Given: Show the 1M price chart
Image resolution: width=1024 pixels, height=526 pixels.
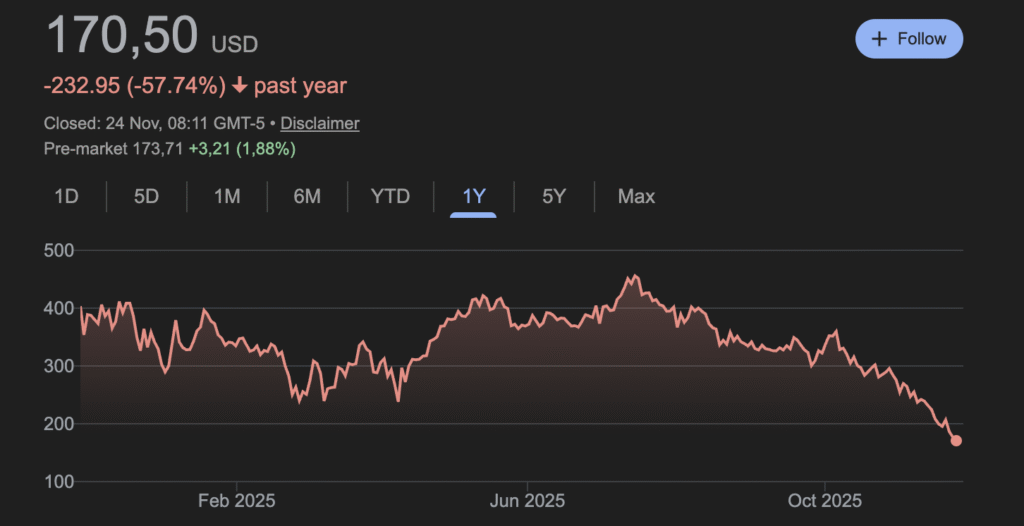Looking at the screenshot, I should point(227,196).
